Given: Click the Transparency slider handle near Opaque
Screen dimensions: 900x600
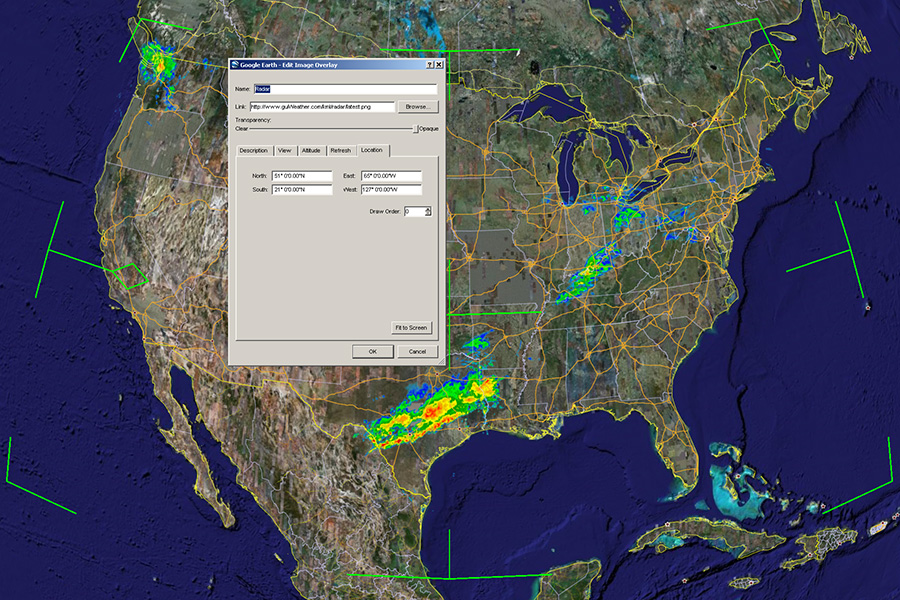Looking at the screenshot, I should [416, 128].
